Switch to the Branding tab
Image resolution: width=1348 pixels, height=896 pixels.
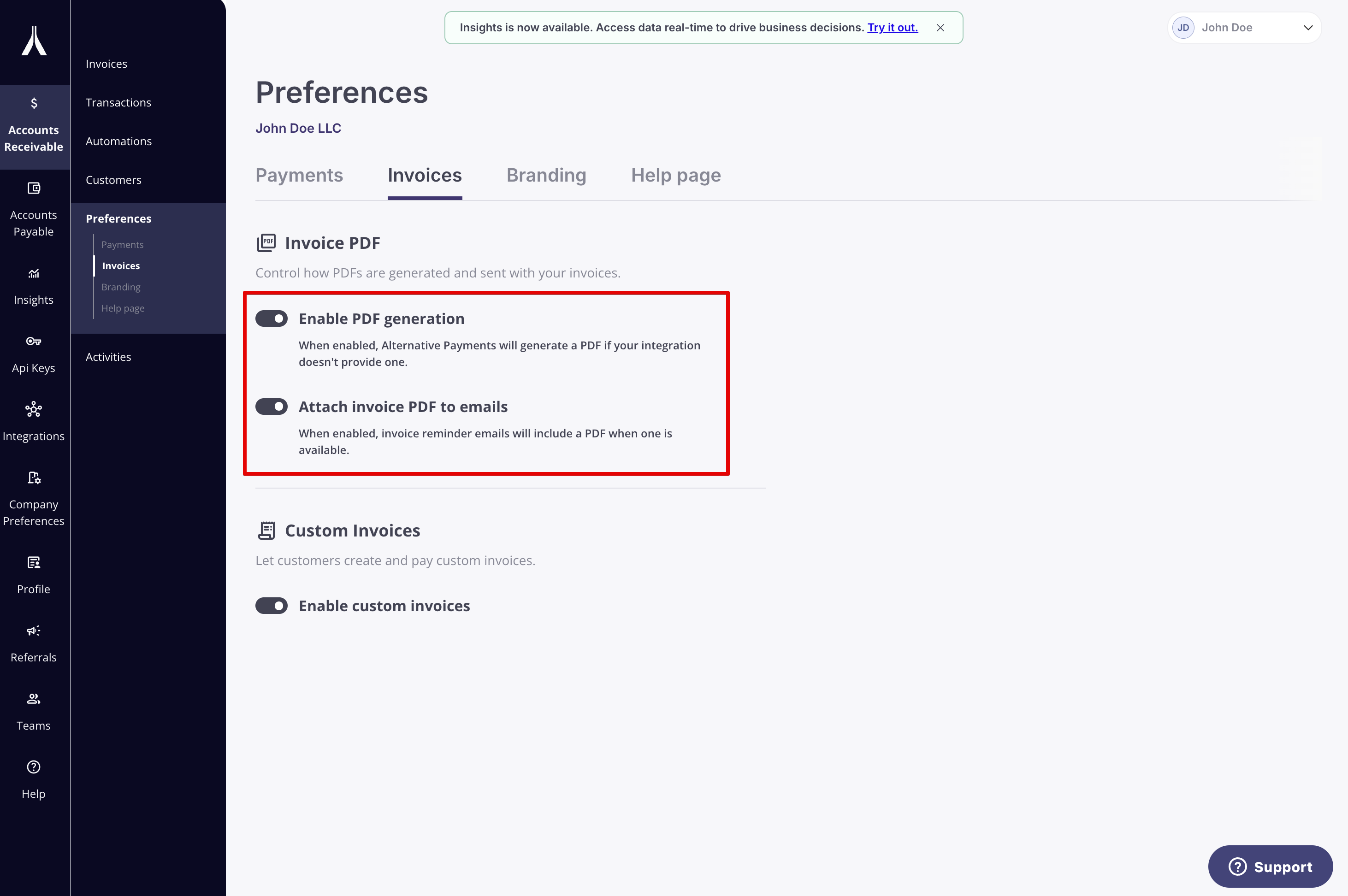546,175
